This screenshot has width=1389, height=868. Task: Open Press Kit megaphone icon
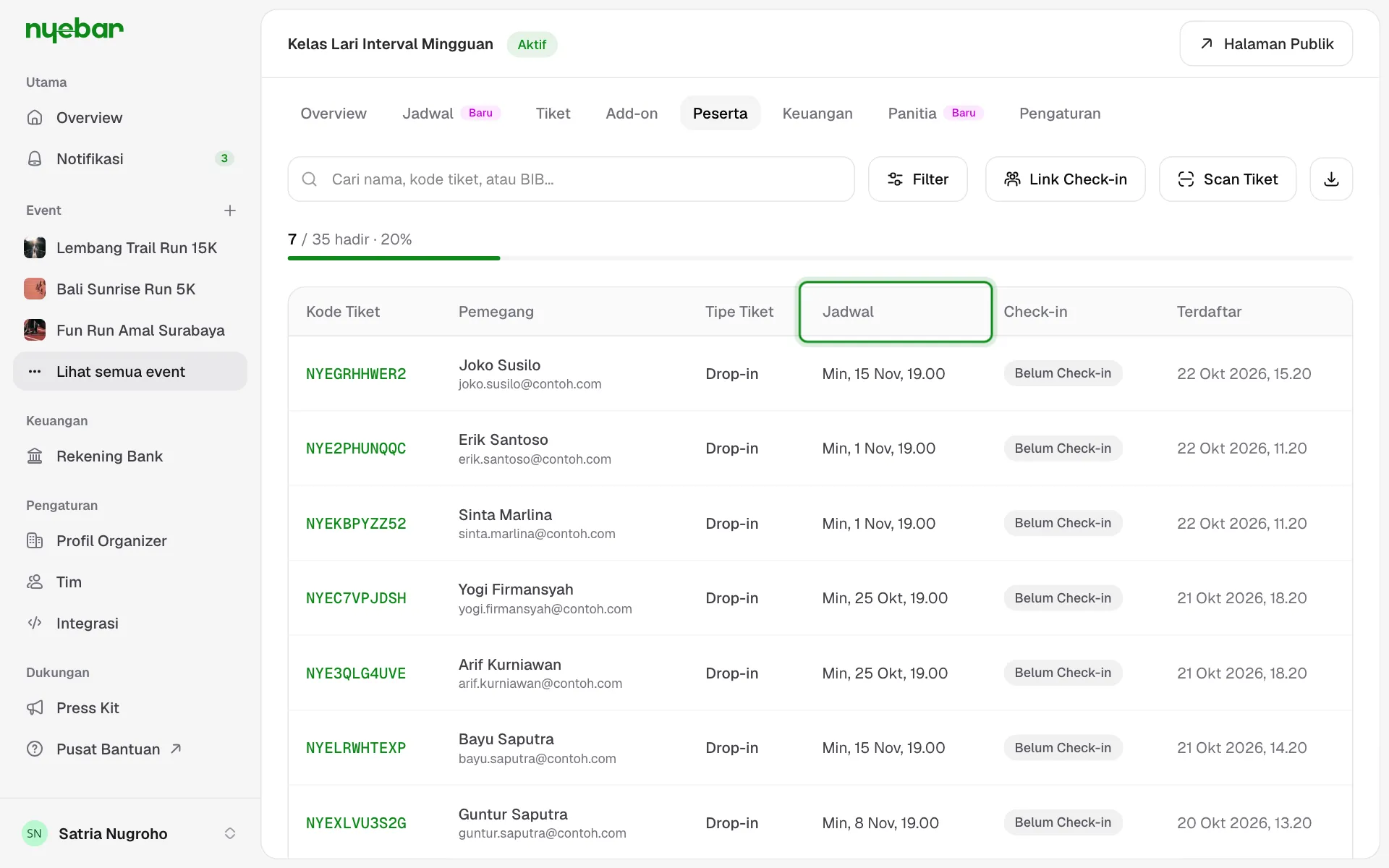pyautogui.click(x=35, y=708)
